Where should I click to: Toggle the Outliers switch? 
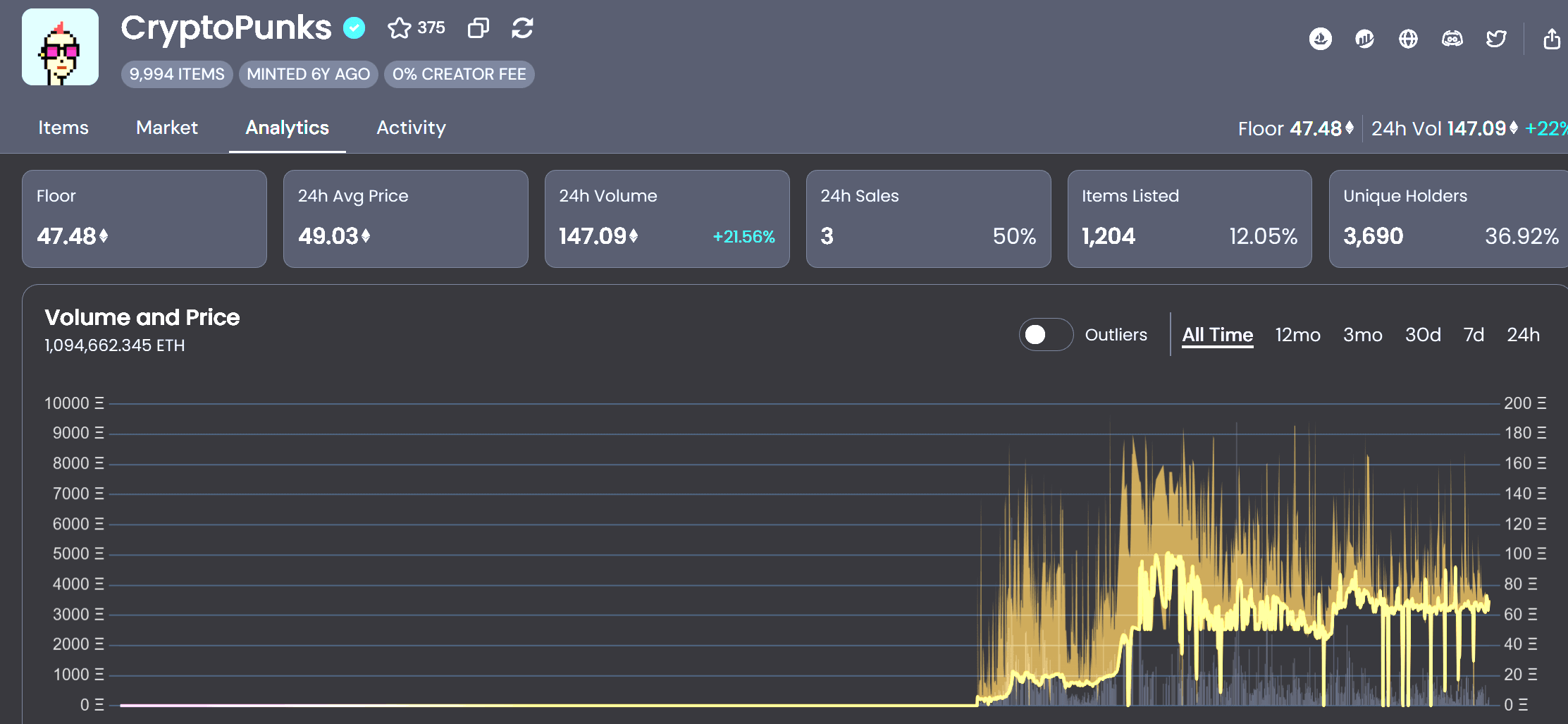point(1046,334)
